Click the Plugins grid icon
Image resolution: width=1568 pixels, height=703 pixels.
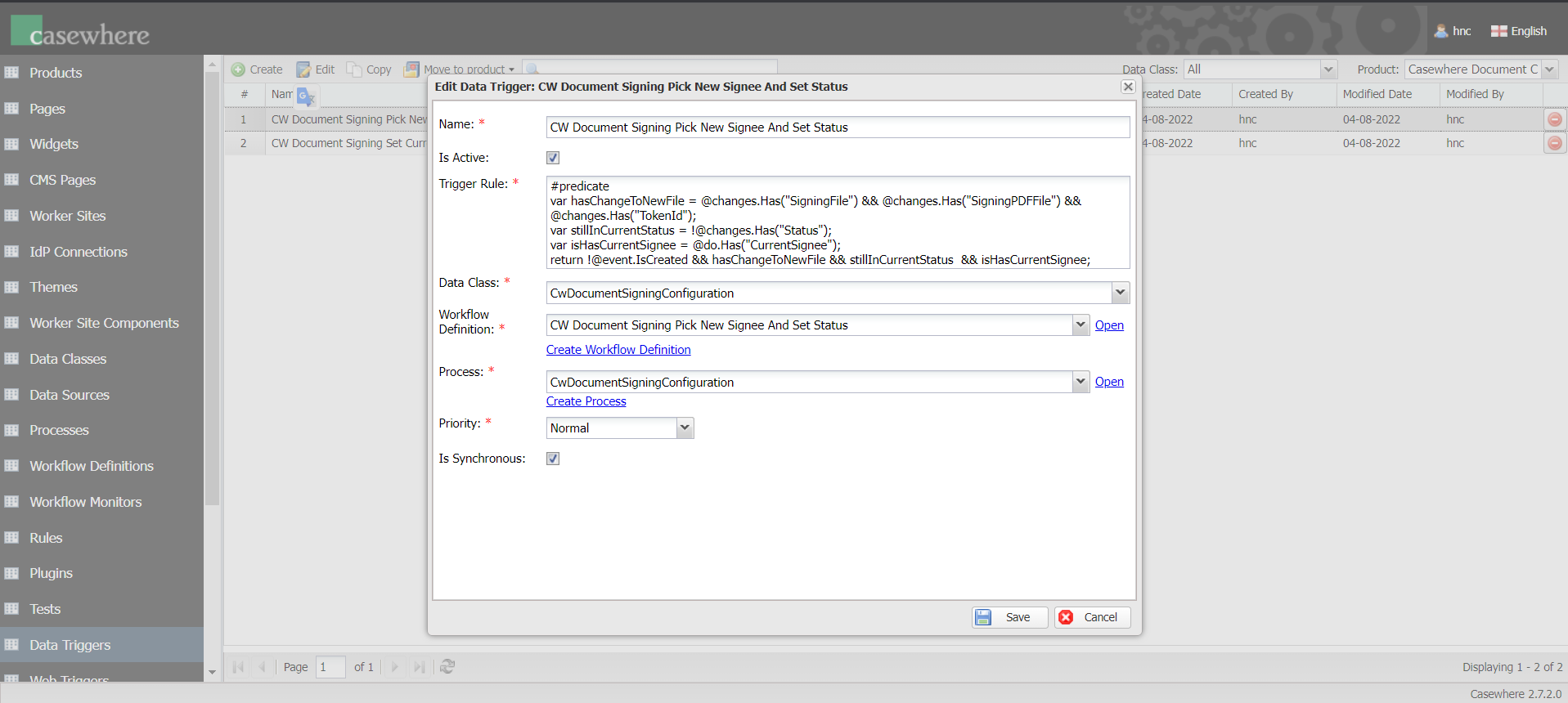coord(11,573)
